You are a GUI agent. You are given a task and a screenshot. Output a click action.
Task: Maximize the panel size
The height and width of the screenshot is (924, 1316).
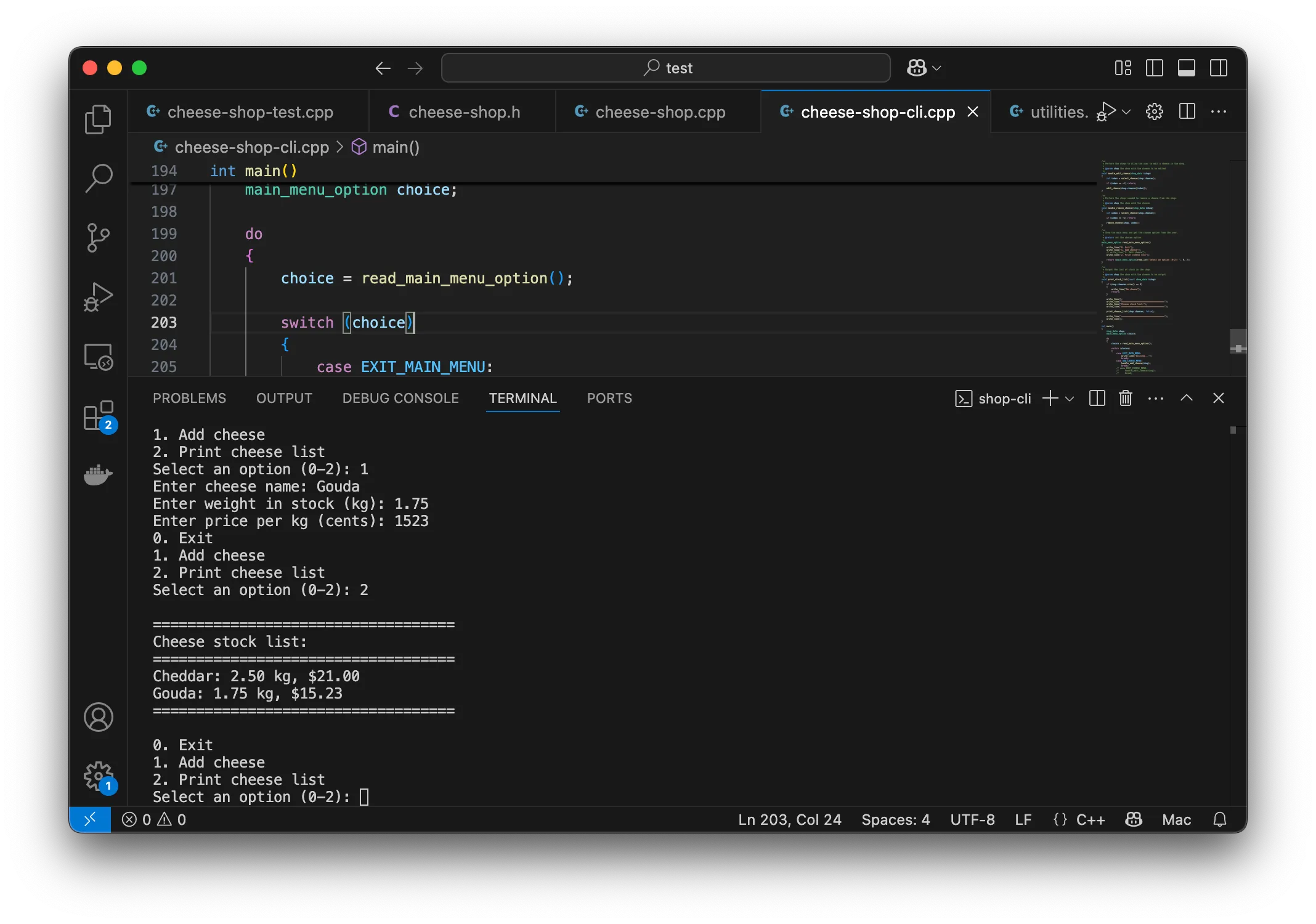1187,398
